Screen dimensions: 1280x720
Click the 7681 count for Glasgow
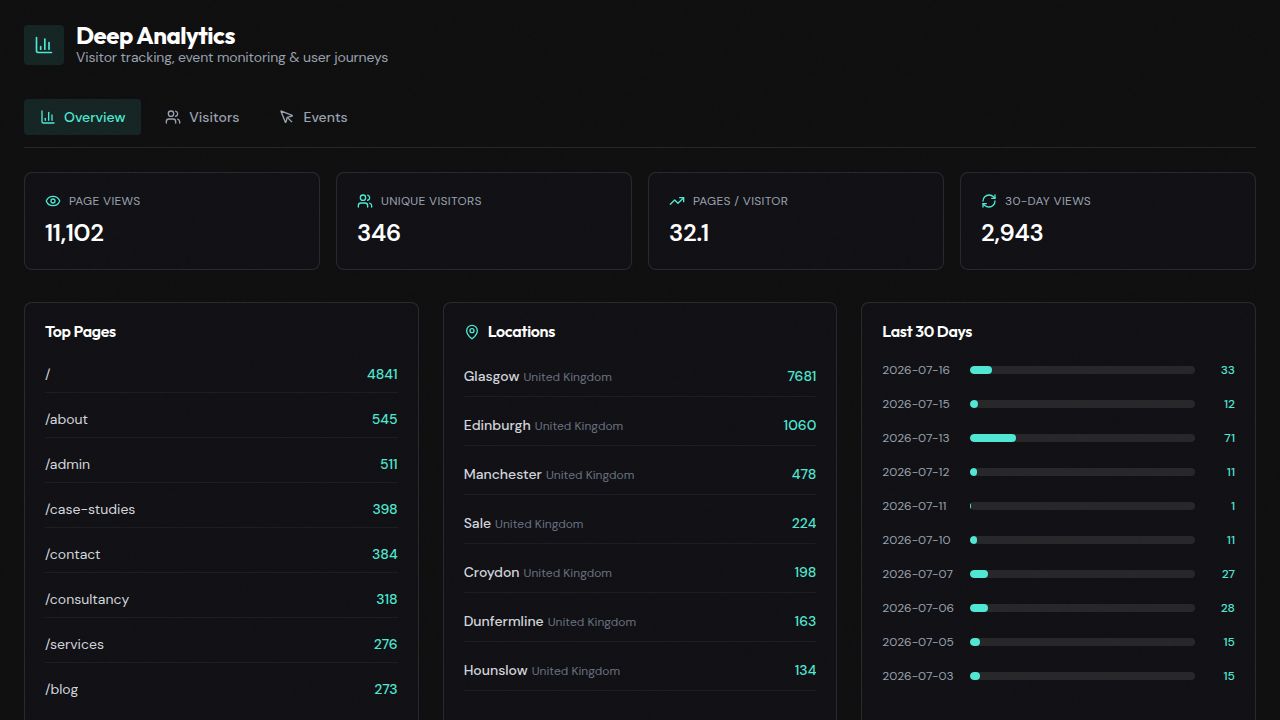tap(802, 376)
